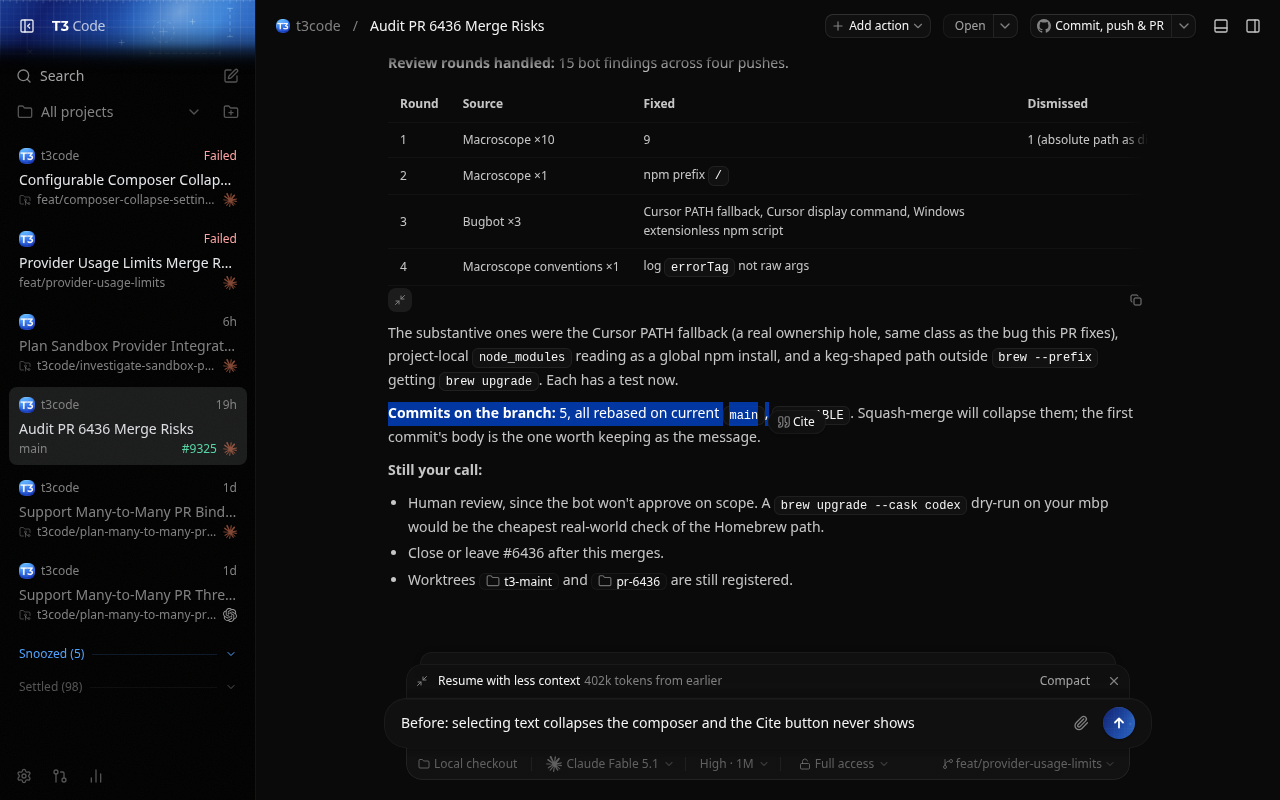Open settings with the gear icon

click(x=24, y=776)
